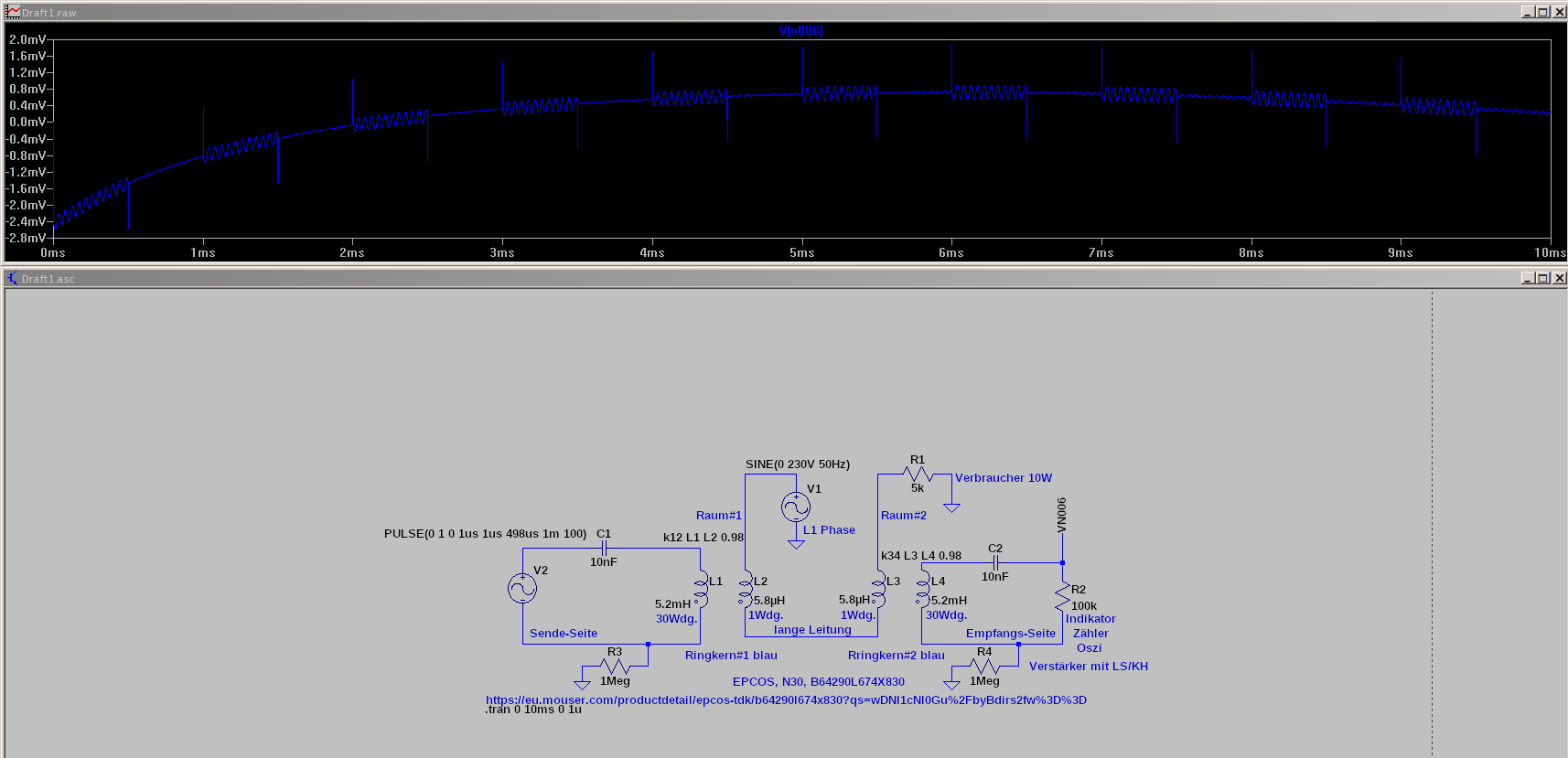Image resolution: width=1568 pixels, height=758 pixels.
Task: Click the Draft1.raw waveform window icon
Action: tap(13, 12)
